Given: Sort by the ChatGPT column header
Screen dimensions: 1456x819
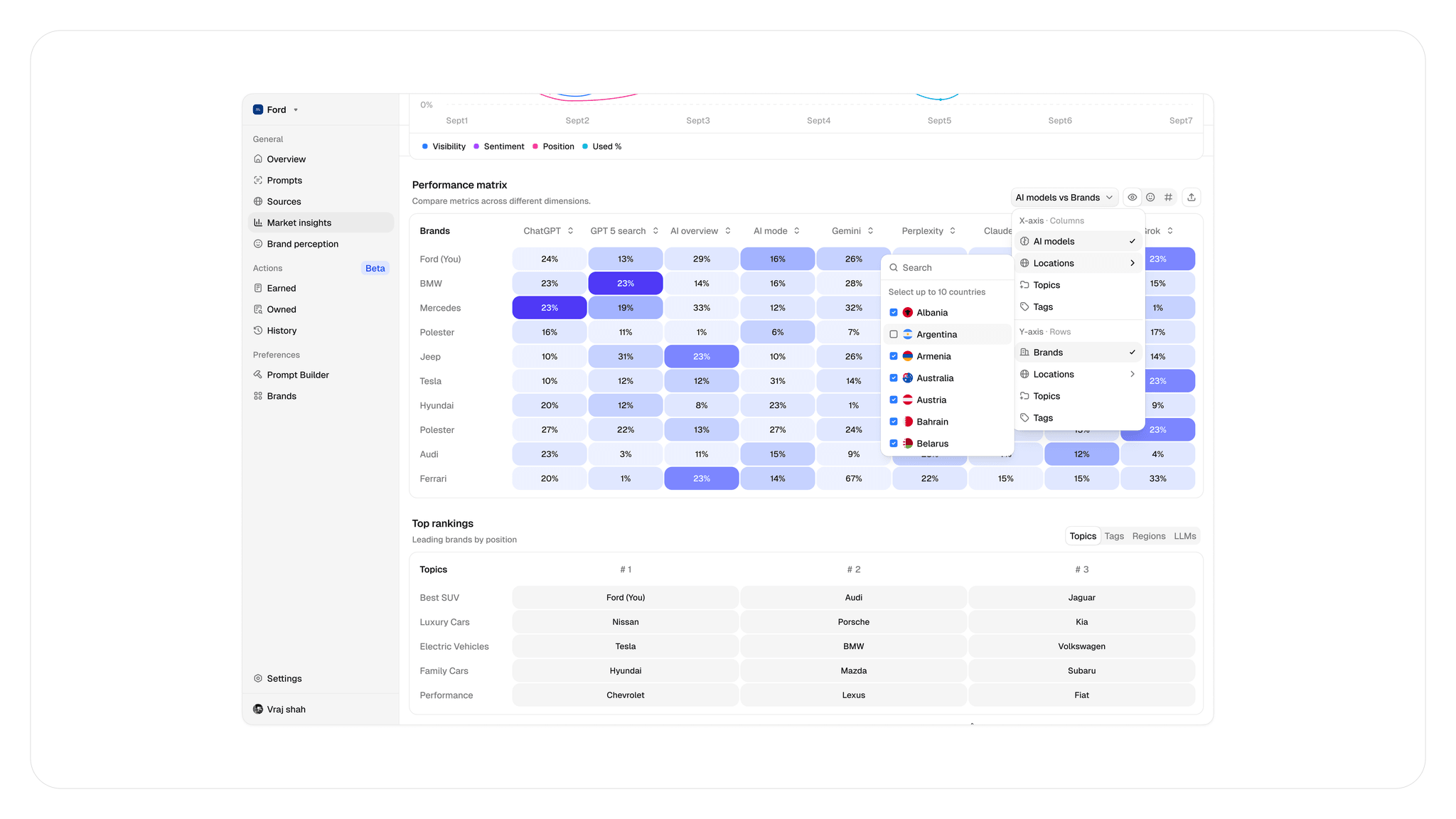Looking at the screenshot, I should (548, 231).
